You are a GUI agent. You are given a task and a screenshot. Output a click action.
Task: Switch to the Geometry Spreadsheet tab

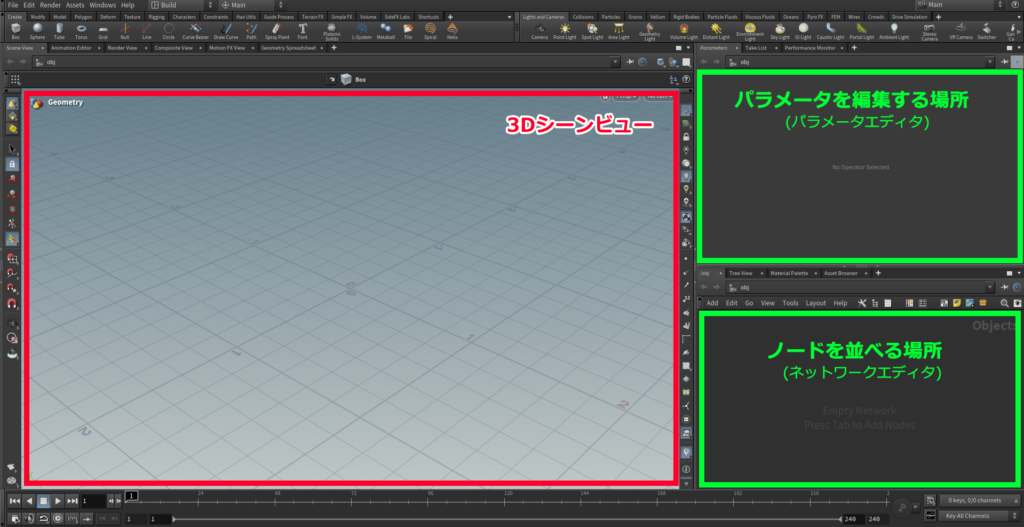coord(286,47)
